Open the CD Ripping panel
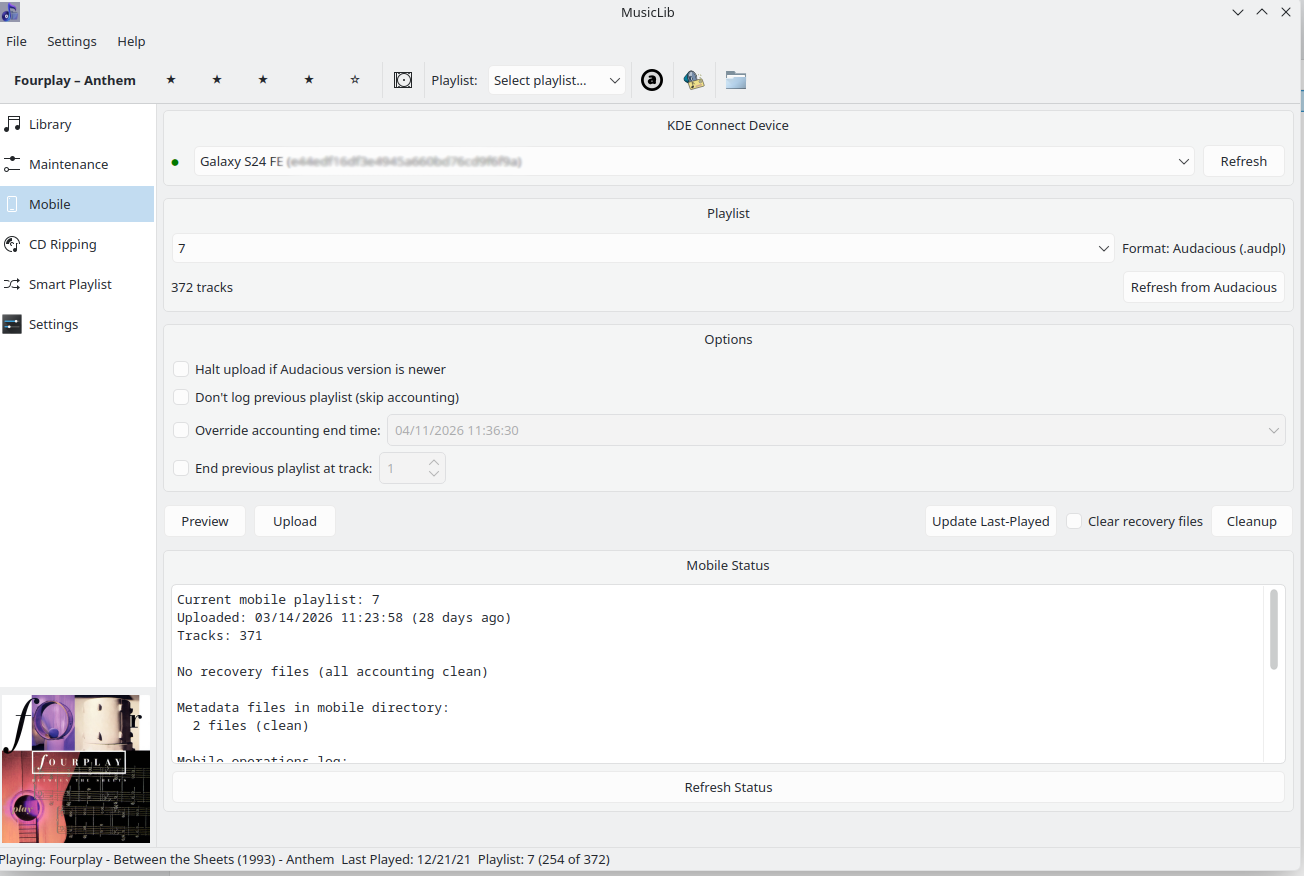Viewport: 1304px width, 876px height. pos(77,244)
